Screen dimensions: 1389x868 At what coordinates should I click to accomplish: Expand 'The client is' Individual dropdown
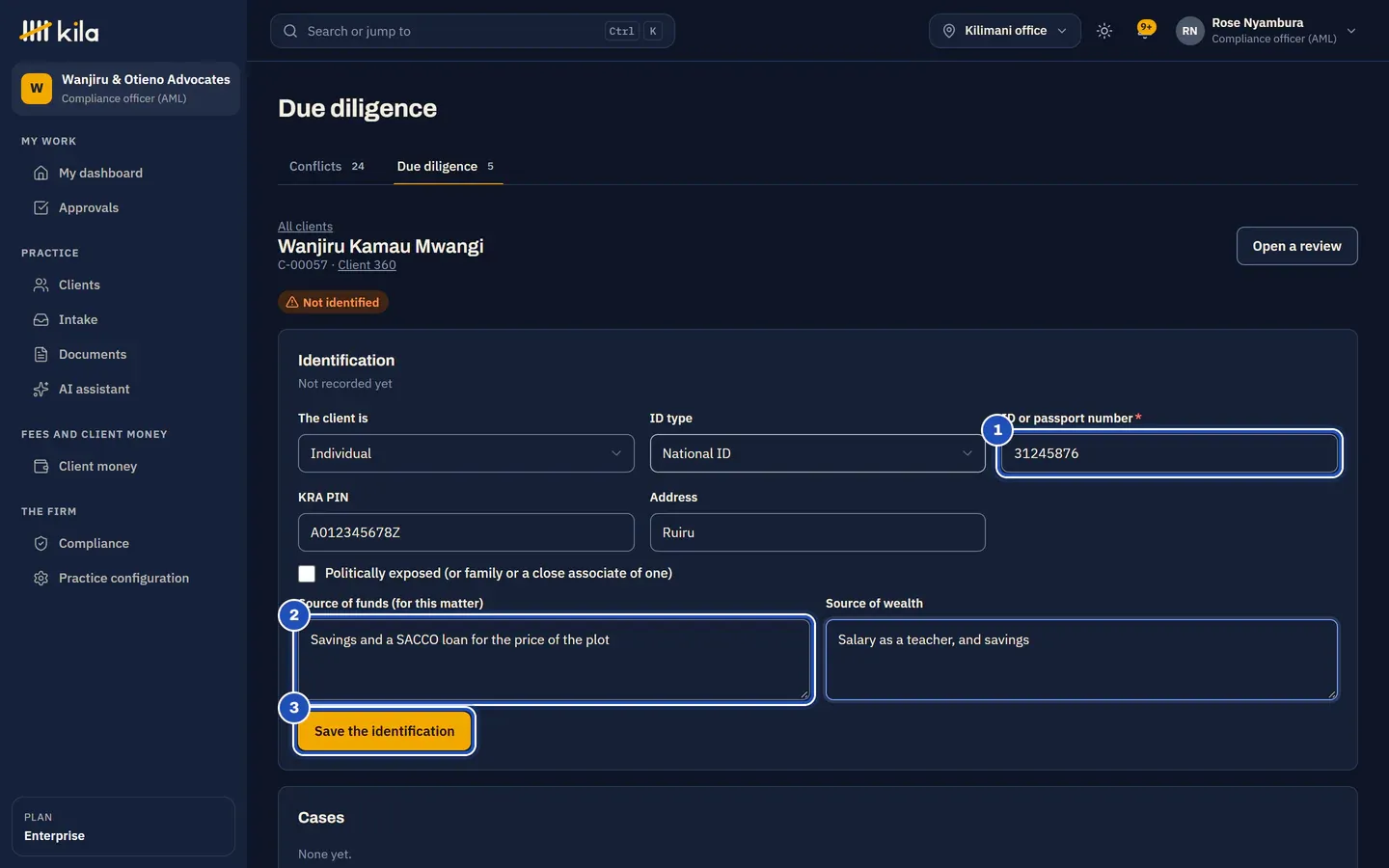pos(466,453)
